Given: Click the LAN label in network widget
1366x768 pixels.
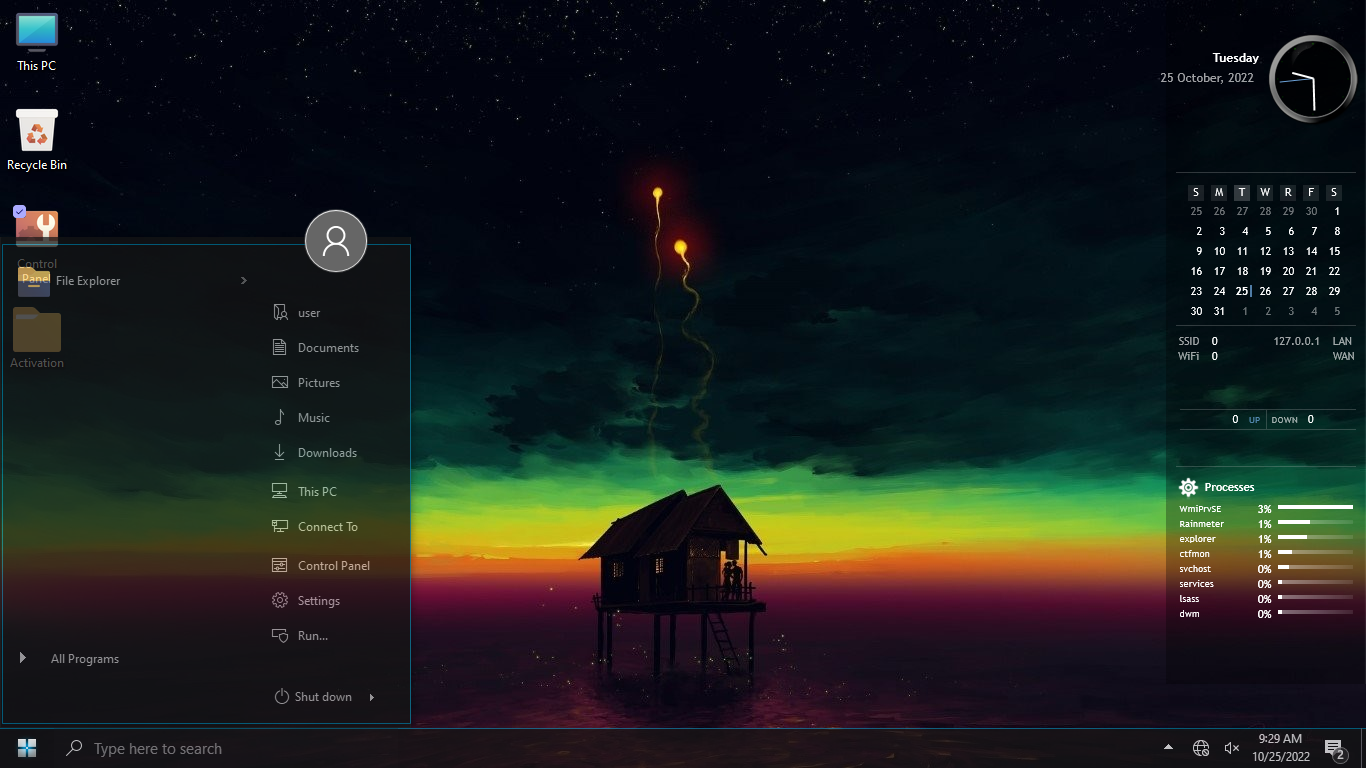Looking at the screenshot, I should pos(1342,341).
